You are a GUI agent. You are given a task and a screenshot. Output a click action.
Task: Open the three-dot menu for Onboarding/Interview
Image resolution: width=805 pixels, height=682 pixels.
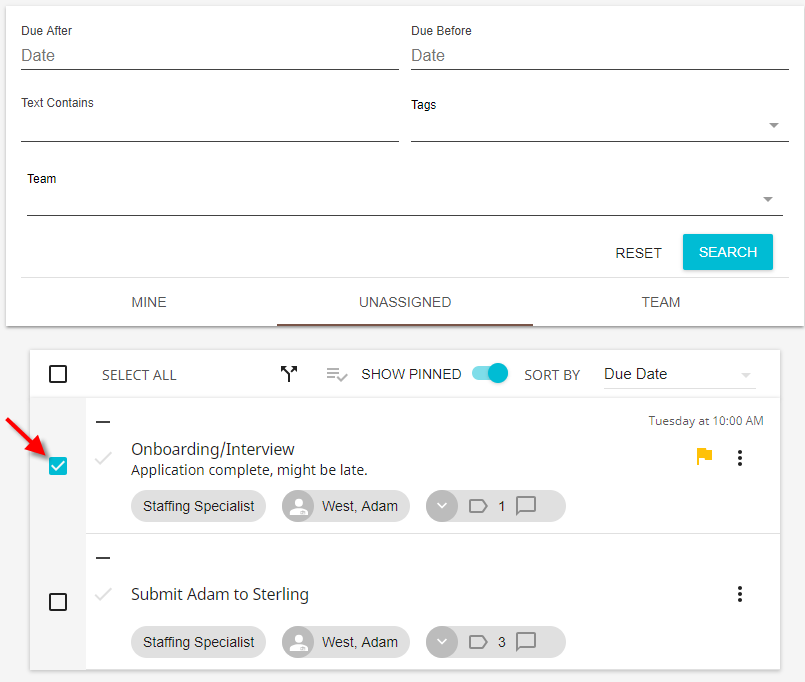point(740,458)
